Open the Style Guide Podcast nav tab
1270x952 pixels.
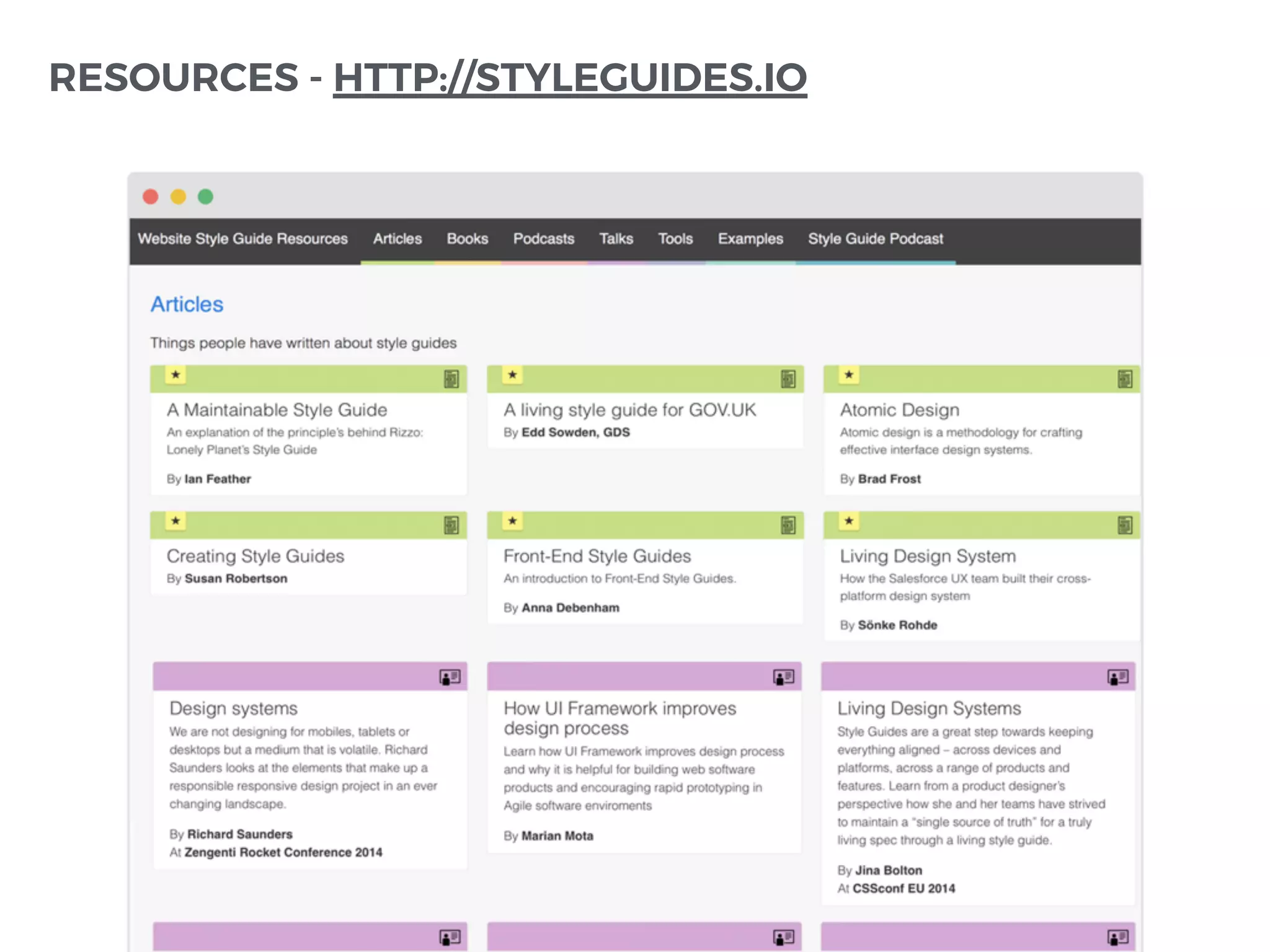click(875, 239)
